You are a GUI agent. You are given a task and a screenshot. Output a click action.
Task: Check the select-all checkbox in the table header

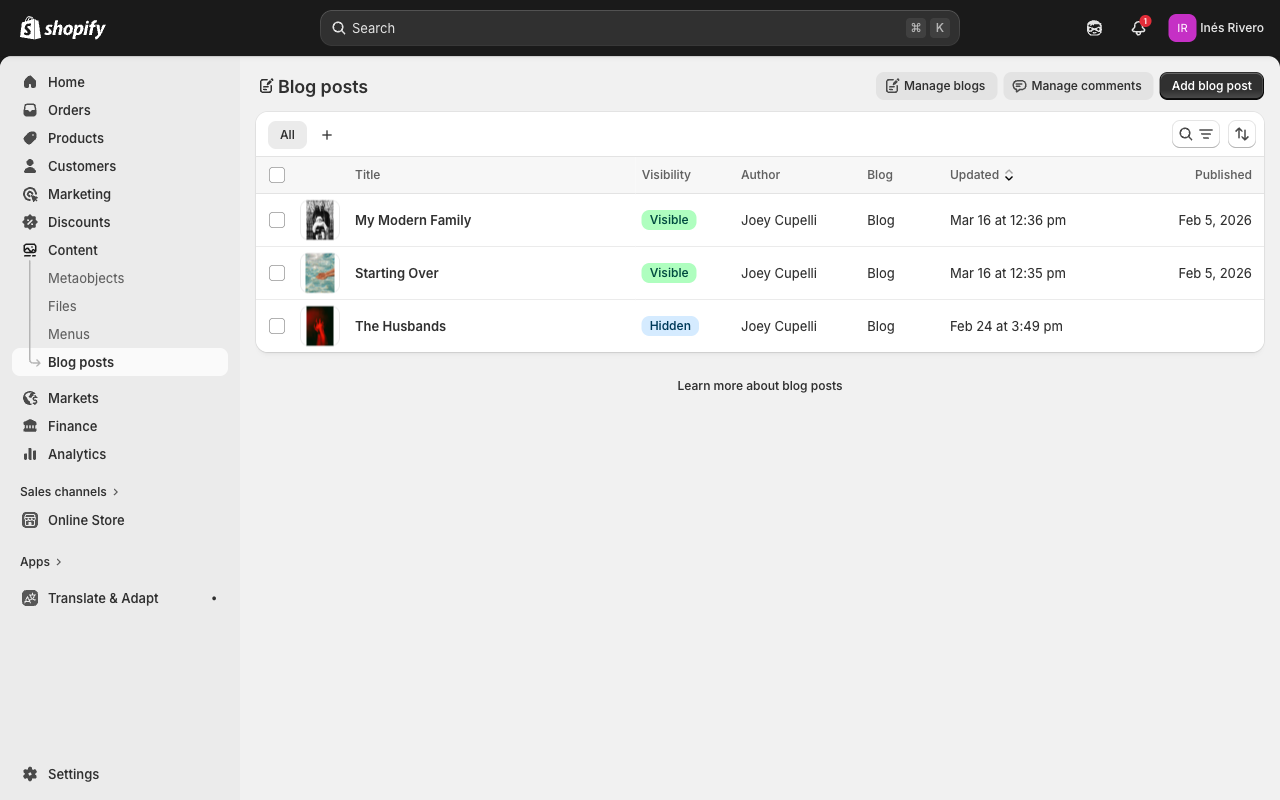[x=277, y=175]
